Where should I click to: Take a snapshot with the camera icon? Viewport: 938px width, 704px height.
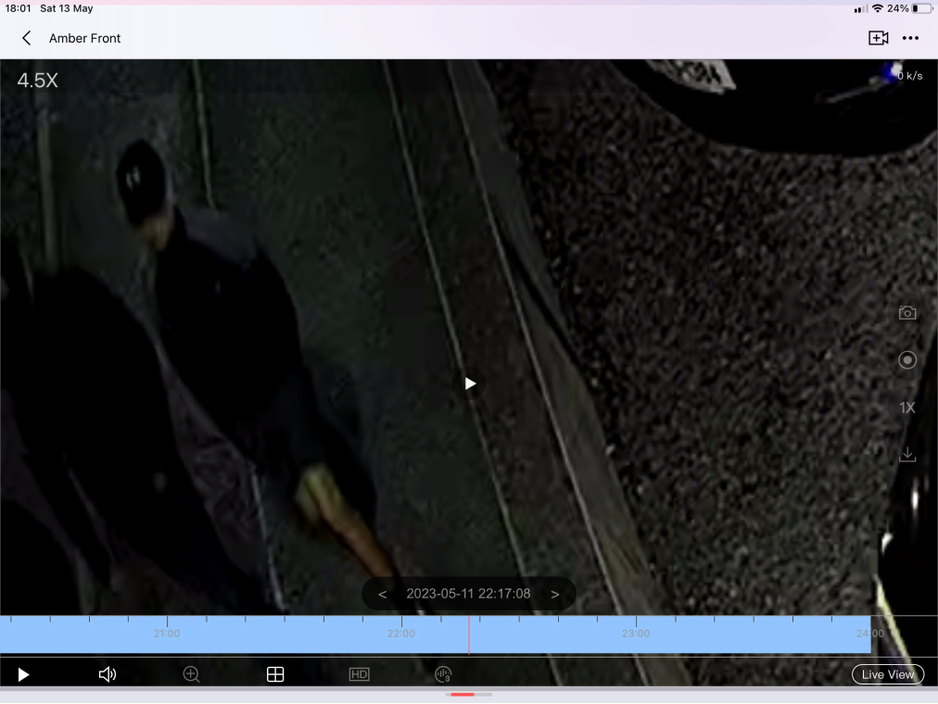[907, 313]
